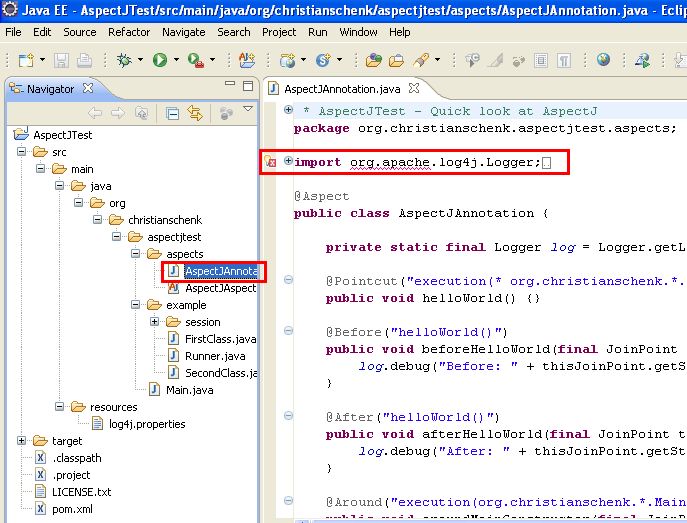Click the AJ AspectJ build icon
Image resolution: width=687 pixels, height=523 pixels.
click(247, 60)
